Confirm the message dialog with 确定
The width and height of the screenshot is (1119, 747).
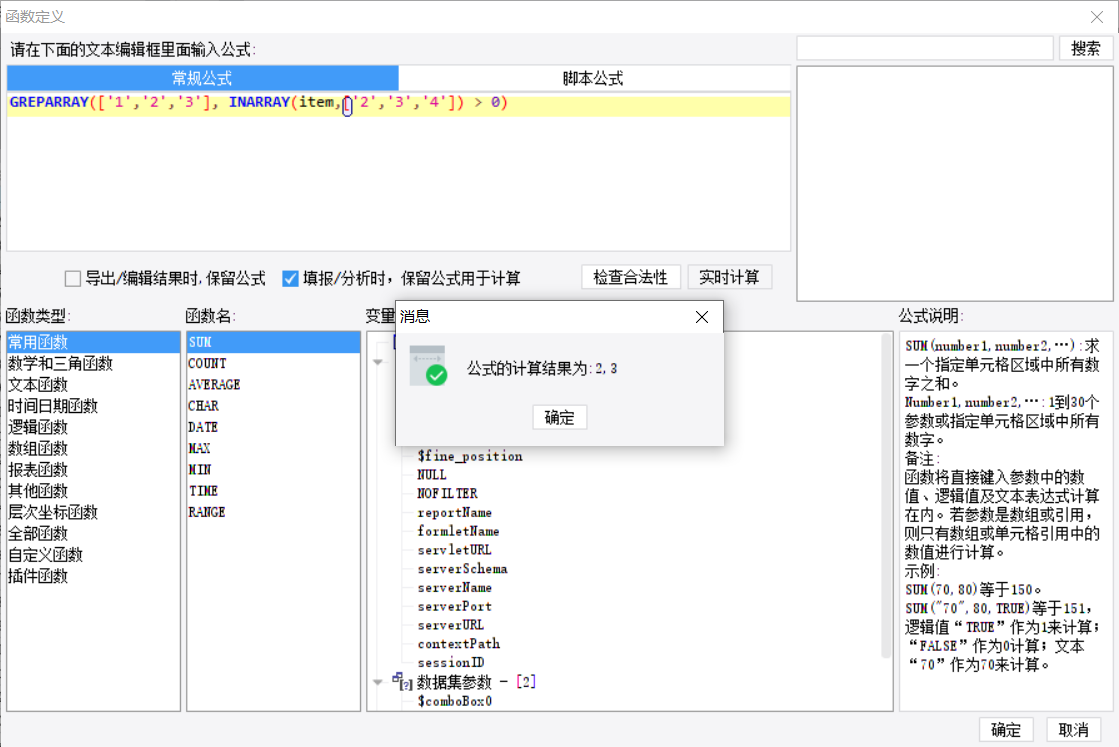(560, 417)
